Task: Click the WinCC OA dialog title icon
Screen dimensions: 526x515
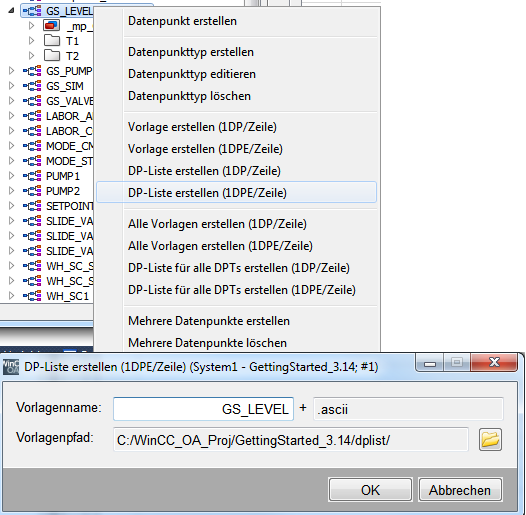Action: (11, 366)
